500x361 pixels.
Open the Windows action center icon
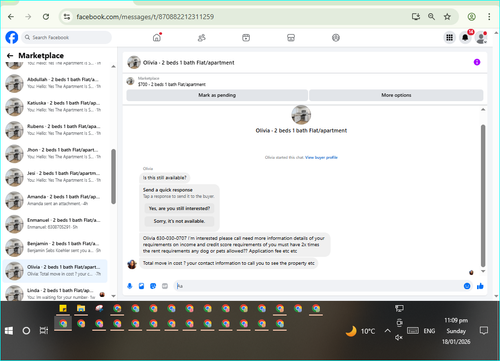point(484,331)
